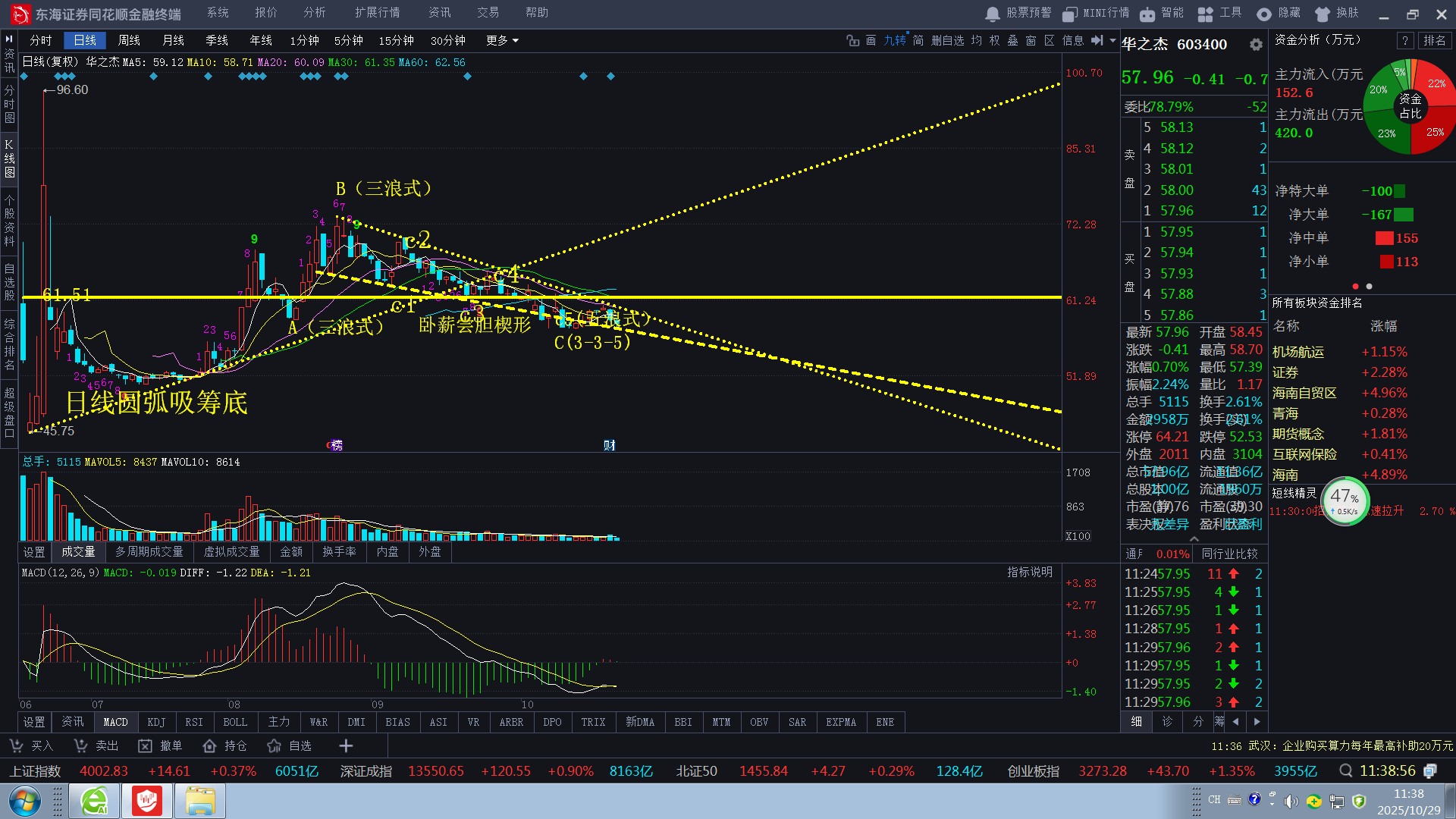Click 指标说明 link in MACD panel
The width and height of the screenshot is (1456, 819).
(x=1029, y=573)
